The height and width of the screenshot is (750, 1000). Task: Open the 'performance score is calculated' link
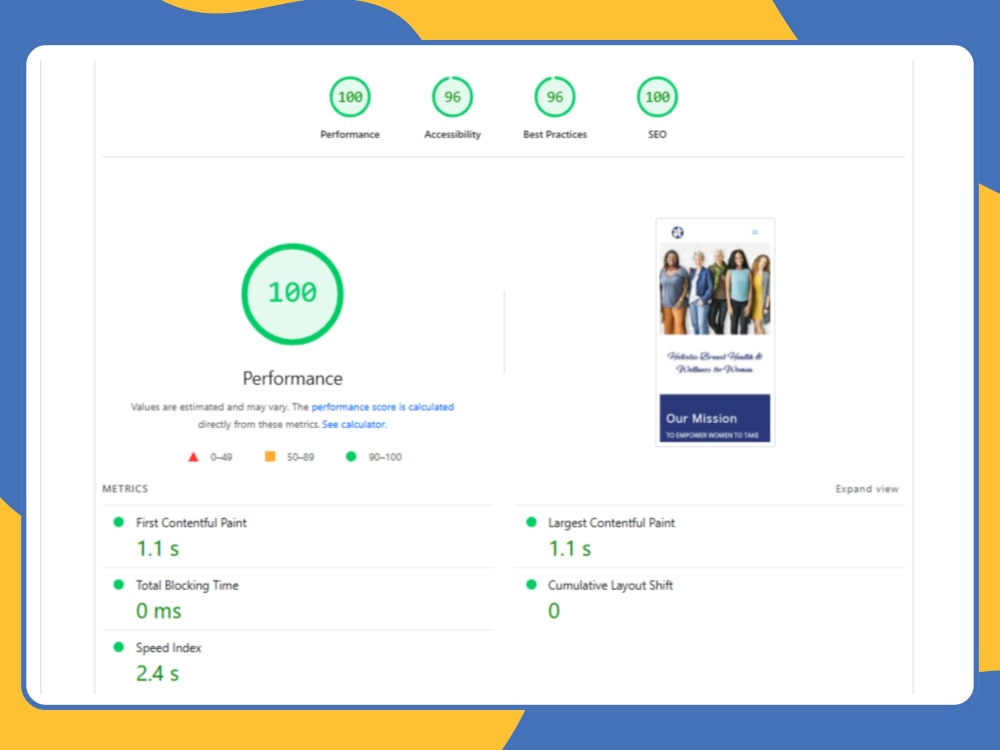pos(383,407)
